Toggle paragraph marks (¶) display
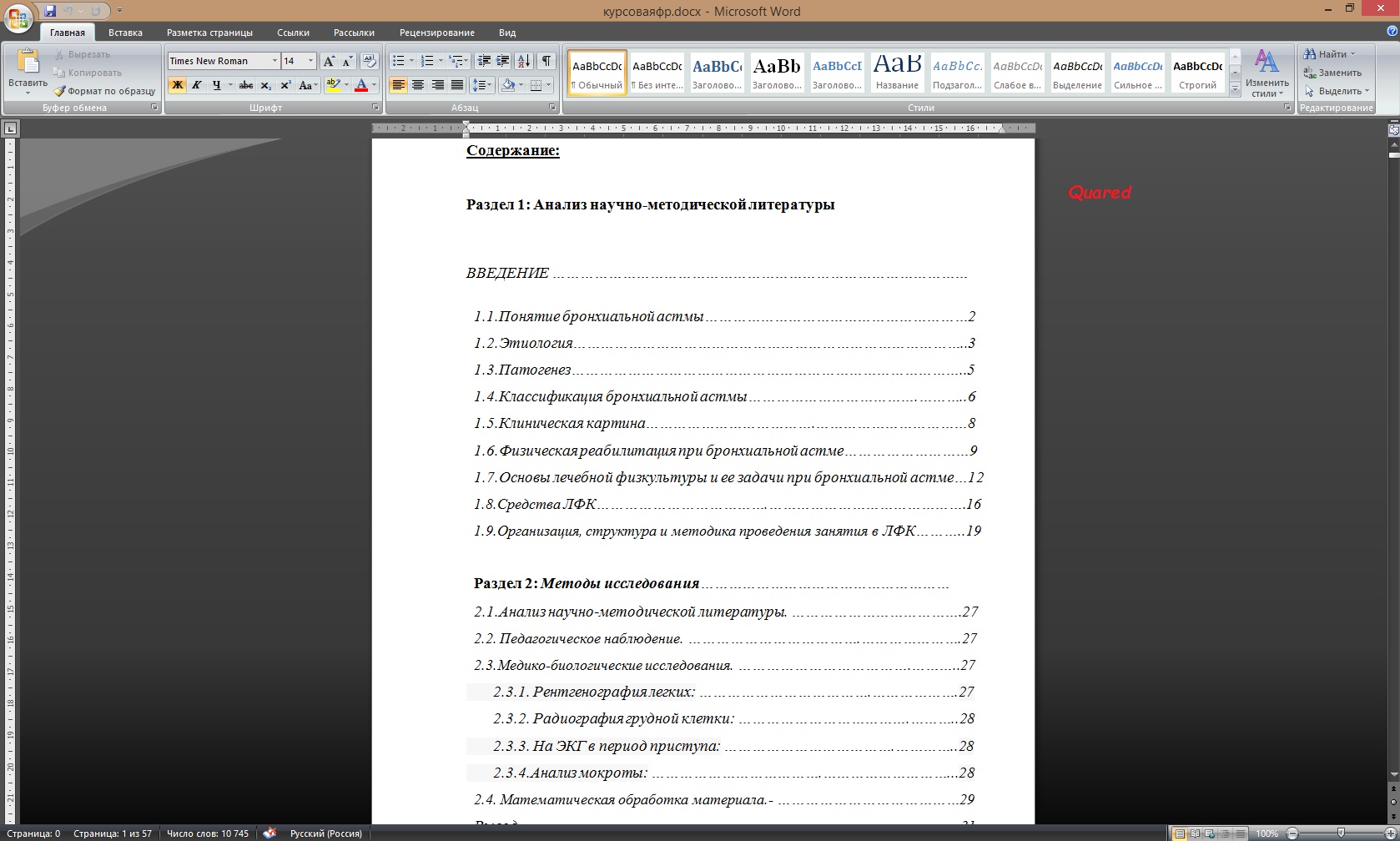1400x841 pixels. click(x=546, y=61)
